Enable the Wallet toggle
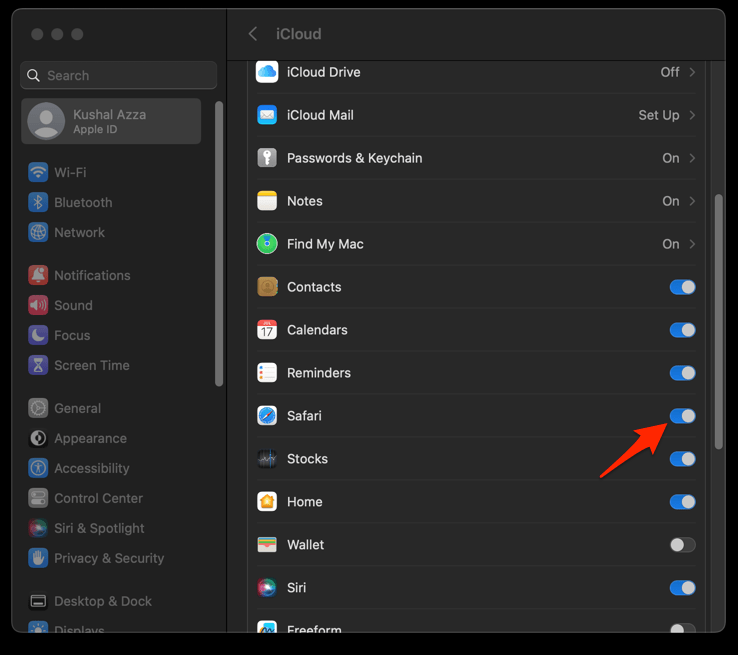The width and height of the screenshot is (738, 655). coord(682,545)
